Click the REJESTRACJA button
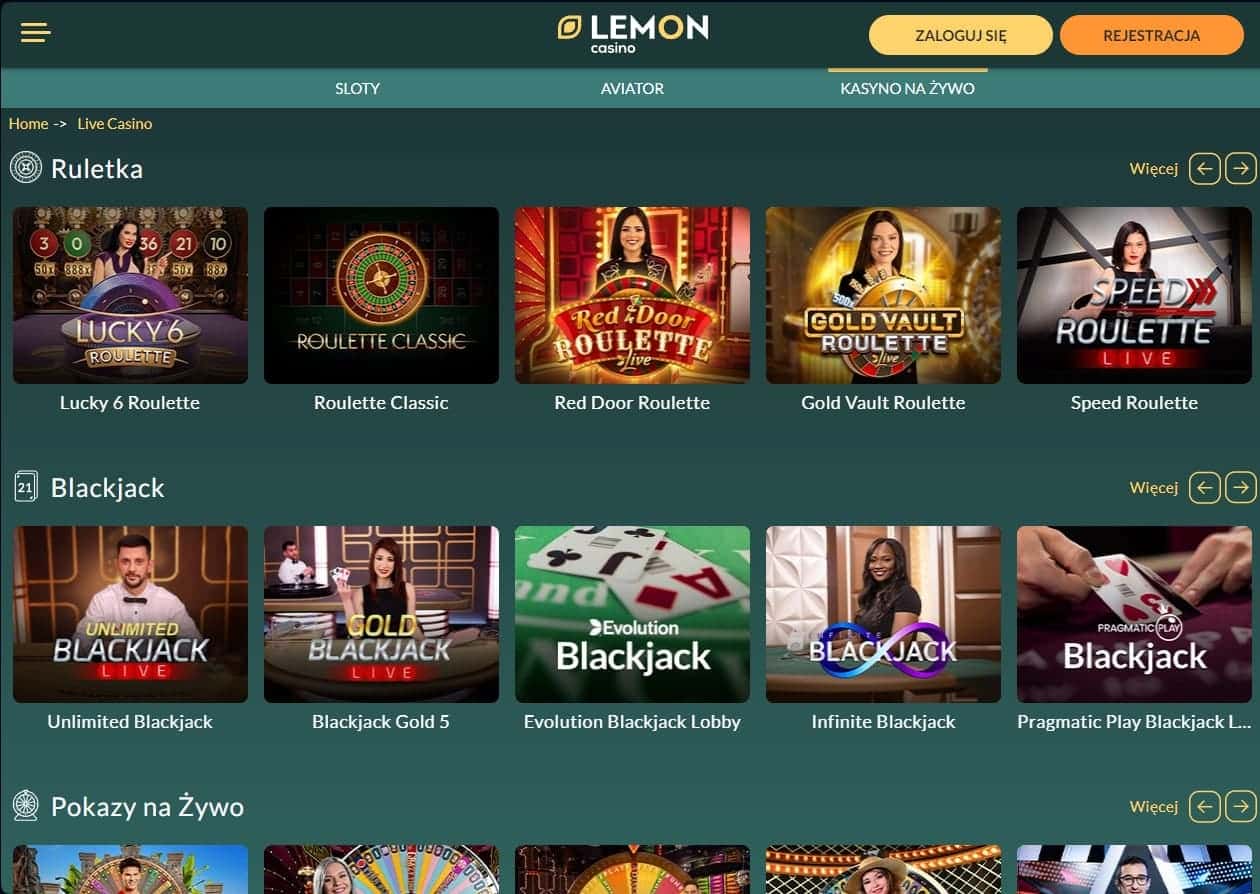The height and width of the screenshot is (894, 1260). coord(1152,35)
